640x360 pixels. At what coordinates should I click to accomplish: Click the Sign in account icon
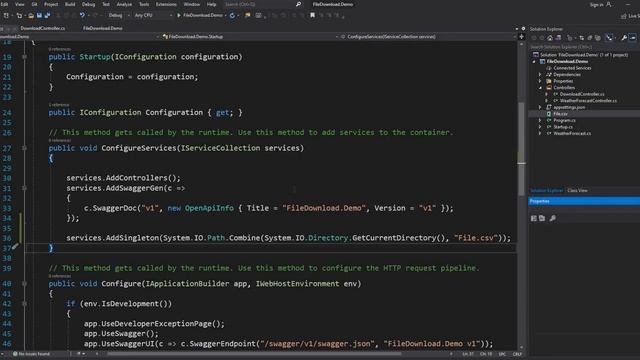pos(609,4)
